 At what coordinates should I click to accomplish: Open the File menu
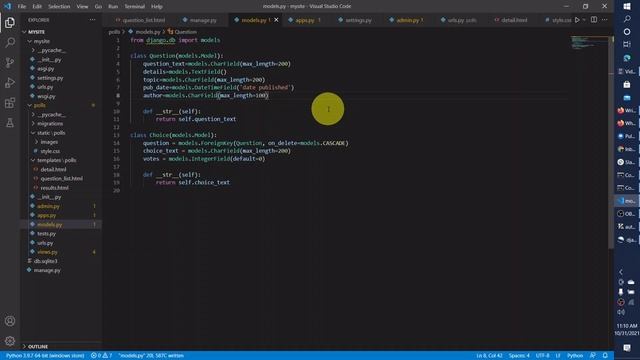pyautogui.click(x=22, y=7)
